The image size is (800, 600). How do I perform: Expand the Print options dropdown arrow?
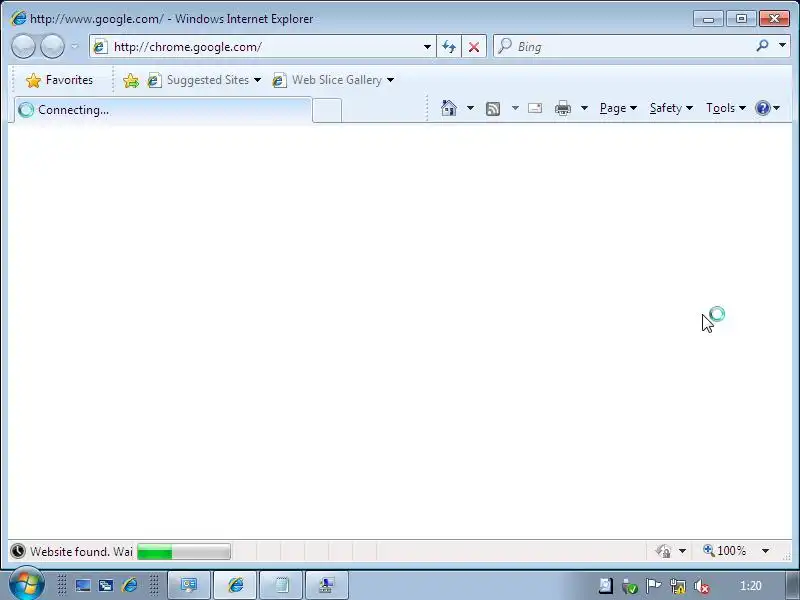pos(584,108)
